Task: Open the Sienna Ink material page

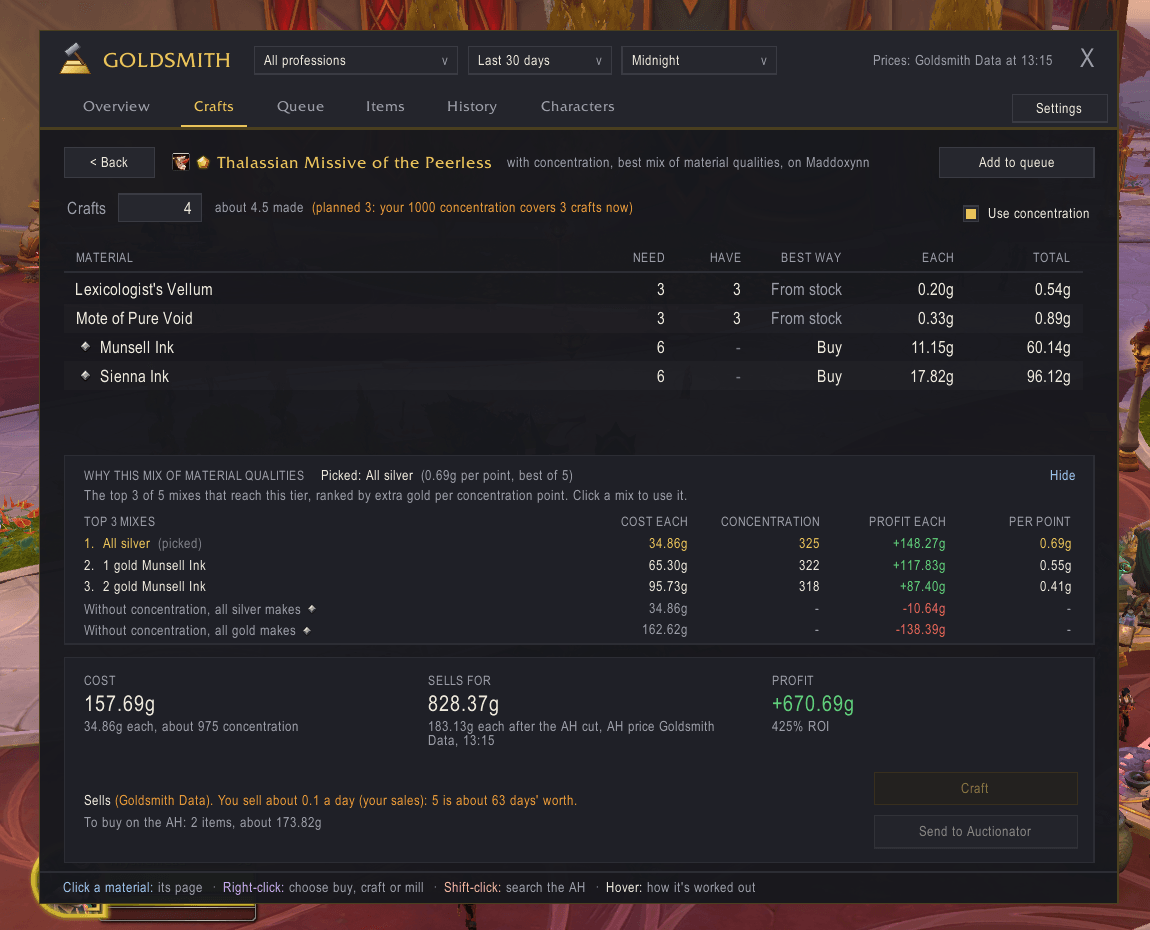Action: click(573, 376)
